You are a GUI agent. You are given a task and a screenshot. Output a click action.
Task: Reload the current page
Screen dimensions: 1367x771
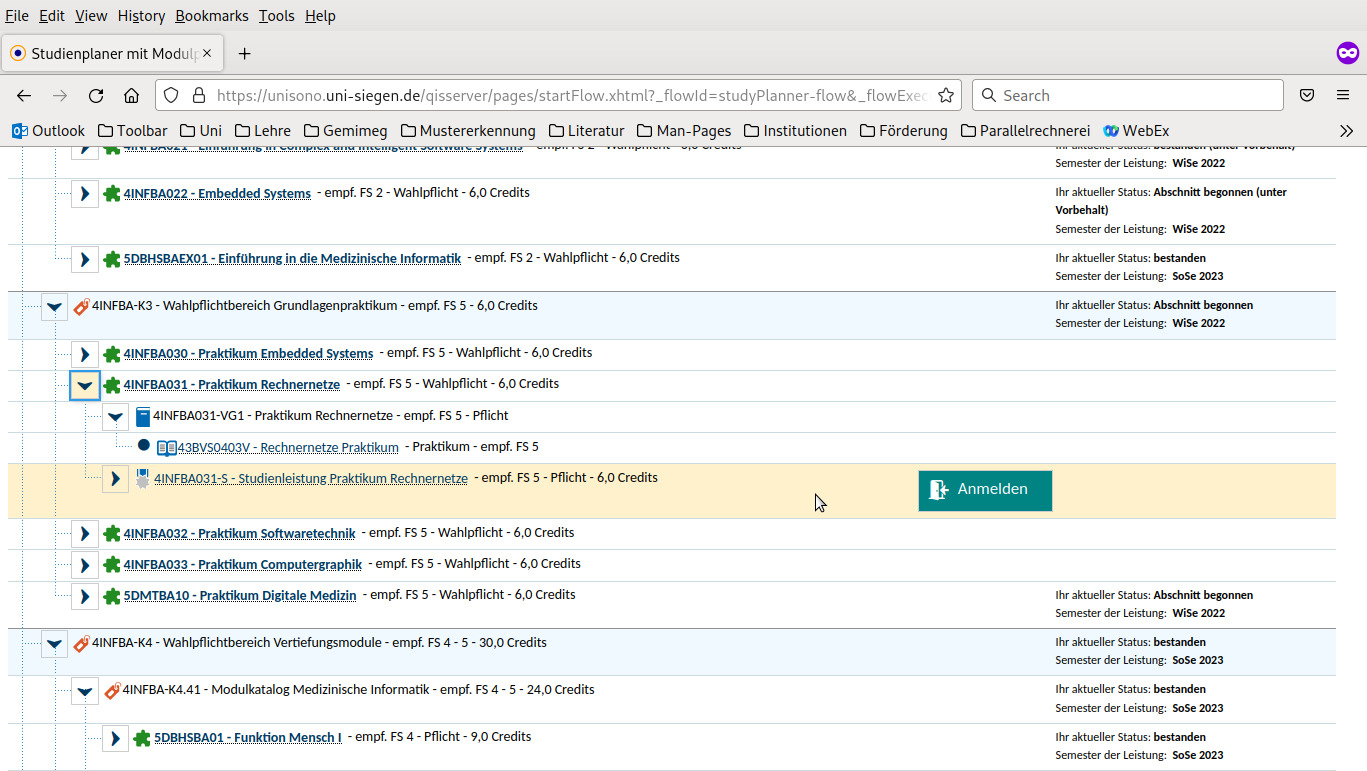coord(96,96)
